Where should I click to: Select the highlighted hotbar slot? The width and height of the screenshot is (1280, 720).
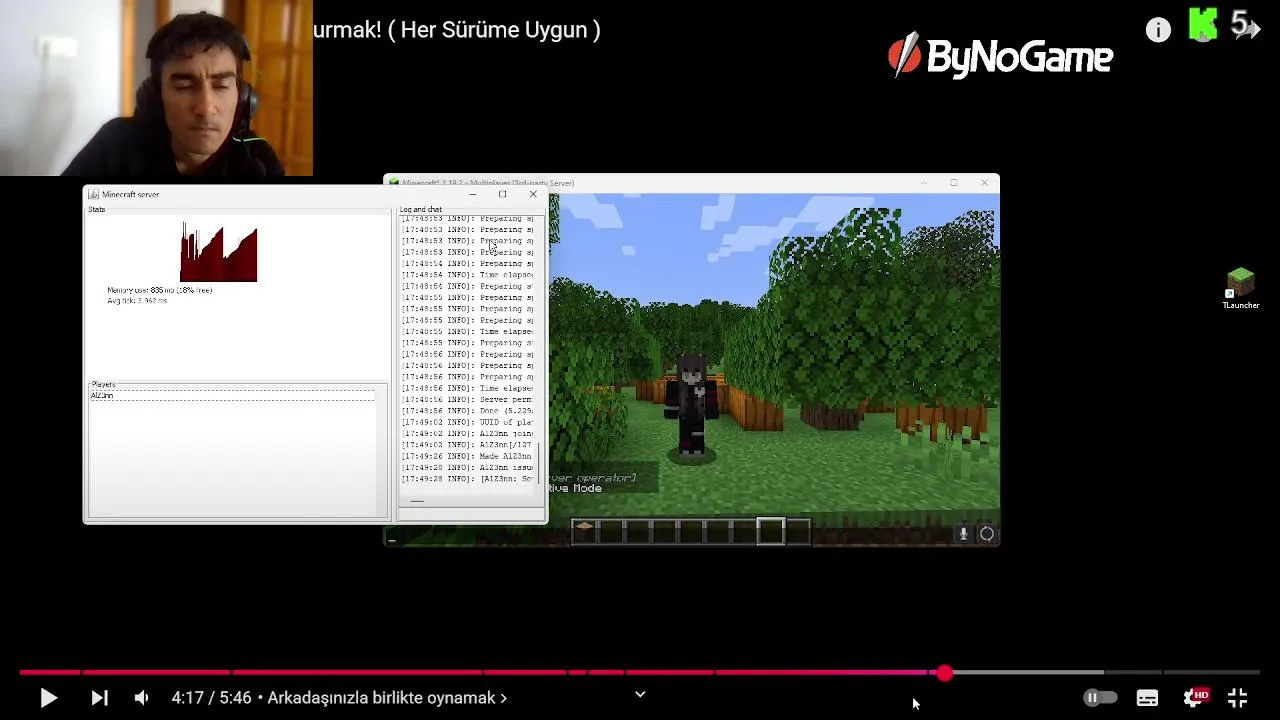[771, 531]
